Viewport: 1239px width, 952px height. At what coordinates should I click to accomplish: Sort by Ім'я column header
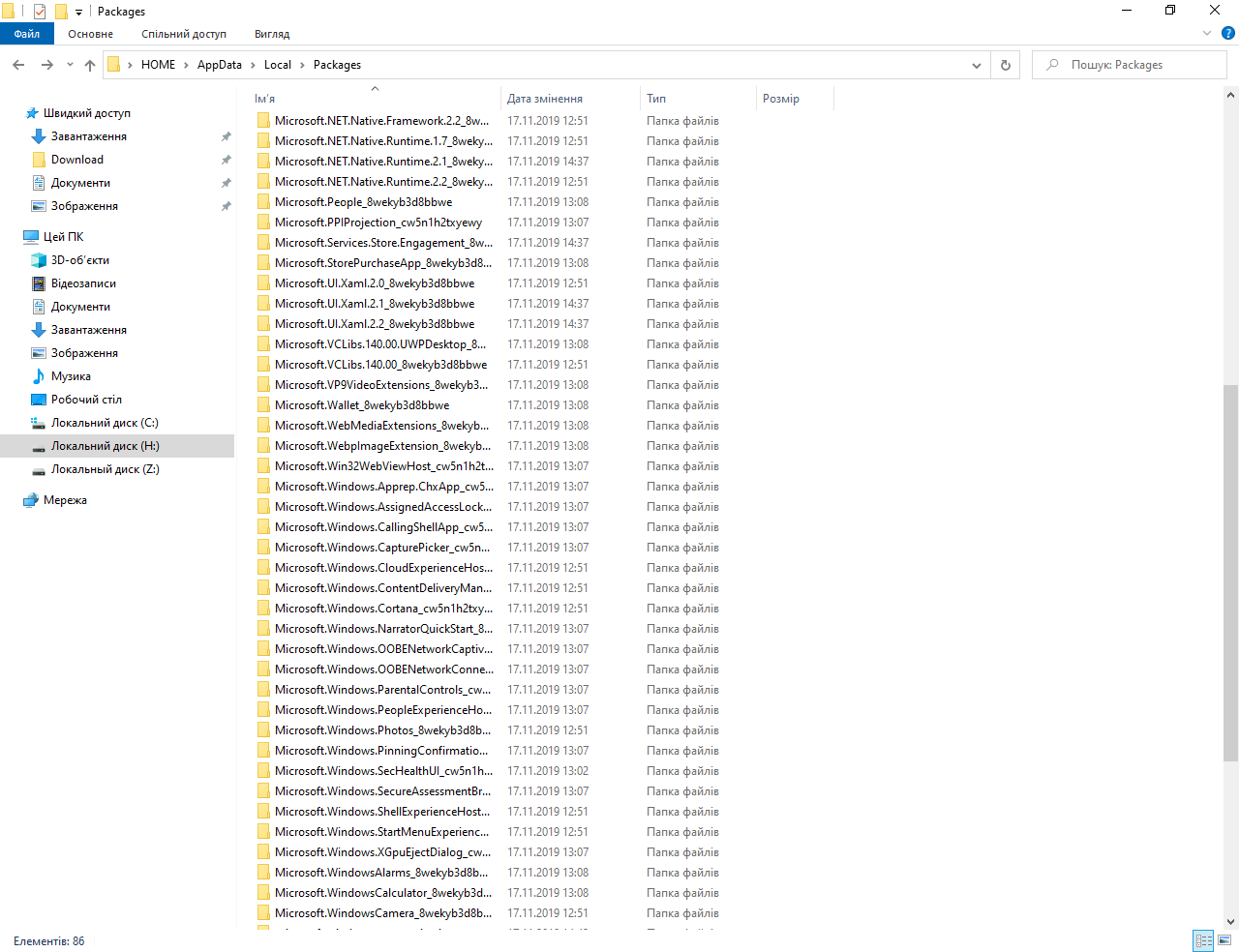[376, 98]
